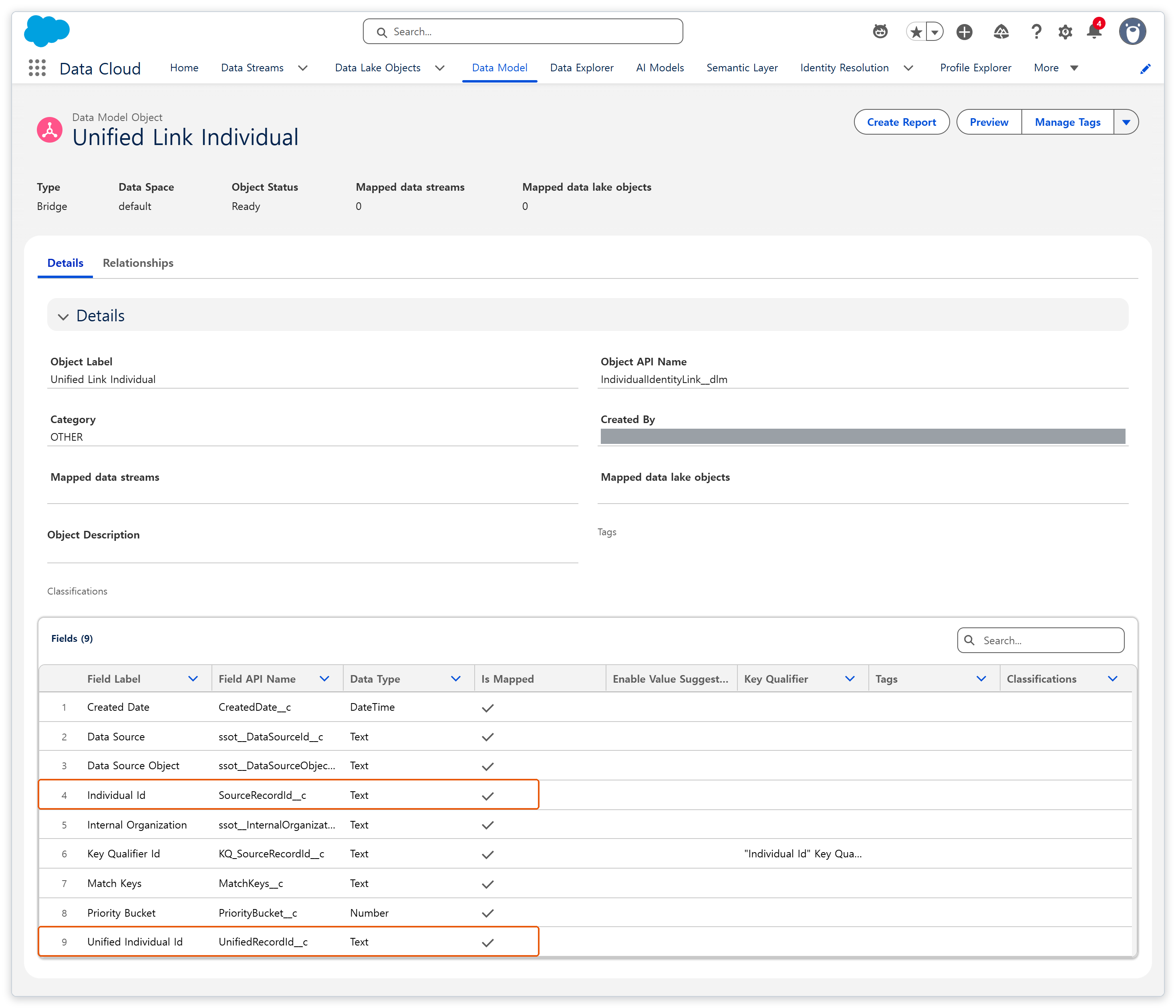Expand the Data Lake Objects tab chevron
Image resolution: width=1176 pixels, height=1008 pixels.
tap(440, 68)
